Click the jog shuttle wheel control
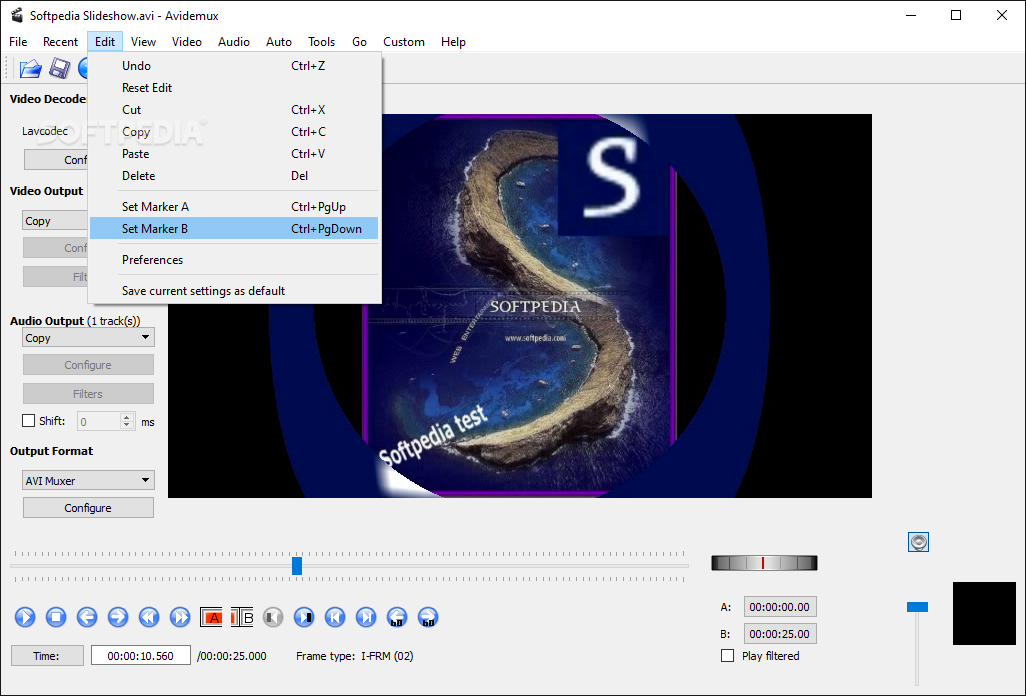Image resolution: width=1026 pixels, height=696 pixels. [x=764, y=563]
